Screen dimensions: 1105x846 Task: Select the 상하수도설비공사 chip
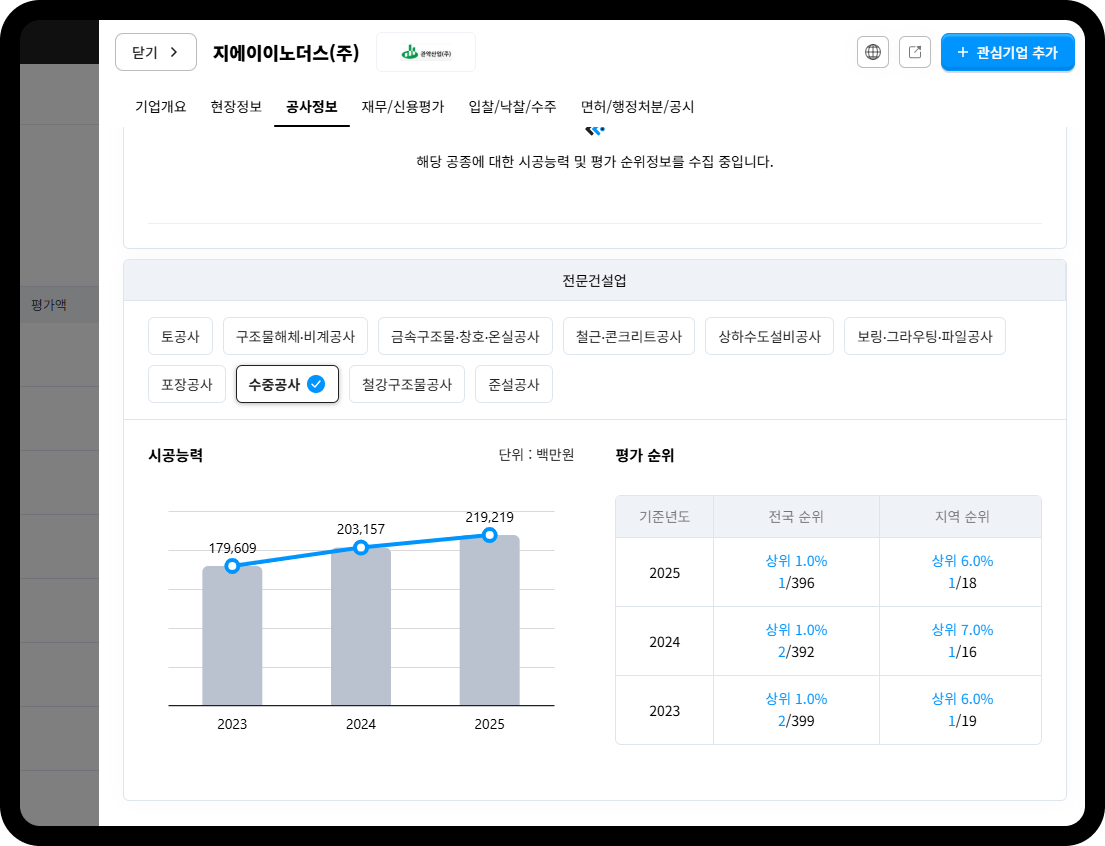pyautogui.click(x=770, y=336)
